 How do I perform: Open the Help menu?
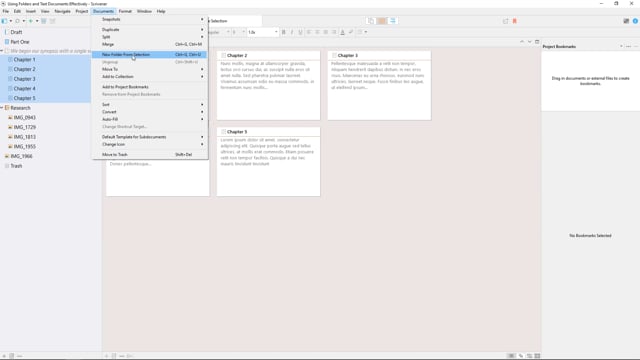(161, 11)
